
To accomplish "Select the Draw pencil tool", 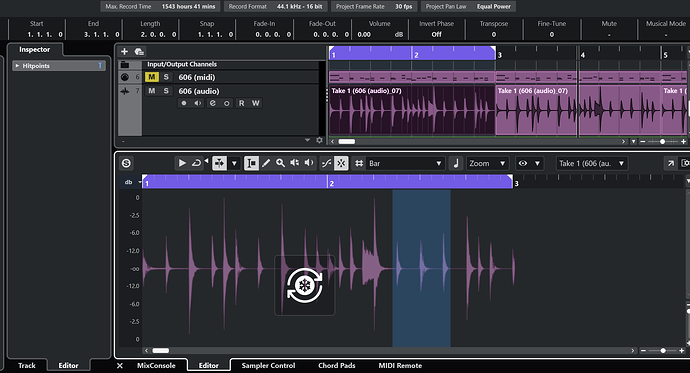I will (266, 163).
